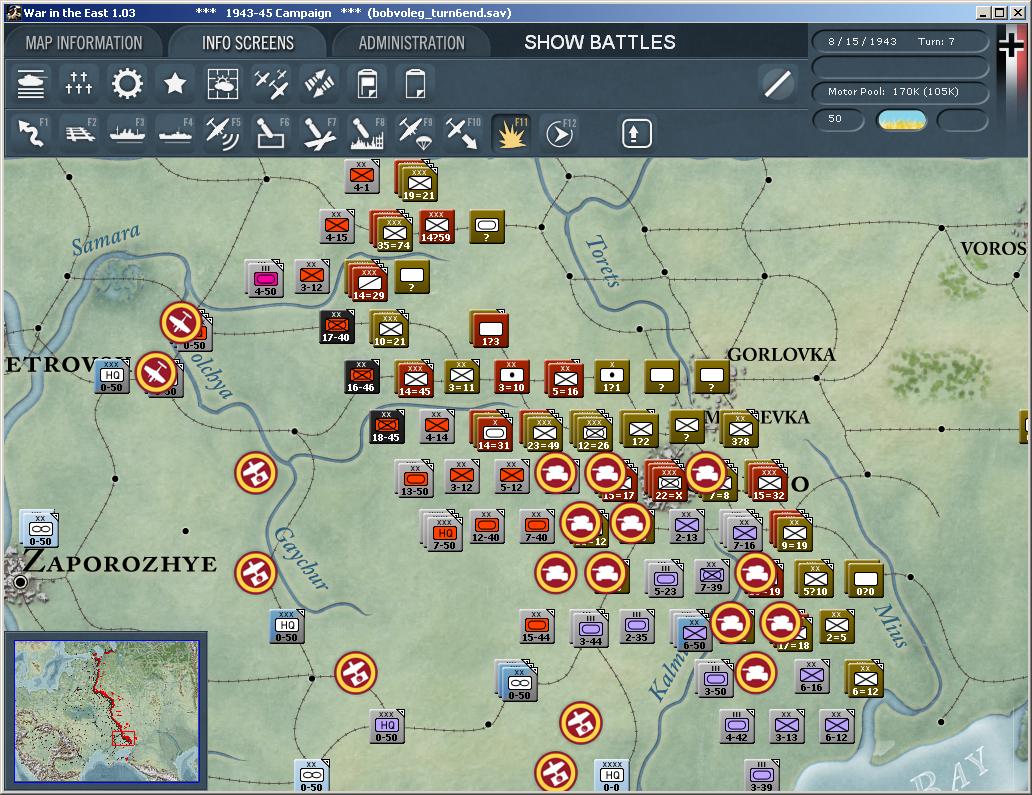The width and height of the screenshot is (1032, 795).
Task: Select the purple HQ 0-50 counter
Action: (x=386, y=726)
